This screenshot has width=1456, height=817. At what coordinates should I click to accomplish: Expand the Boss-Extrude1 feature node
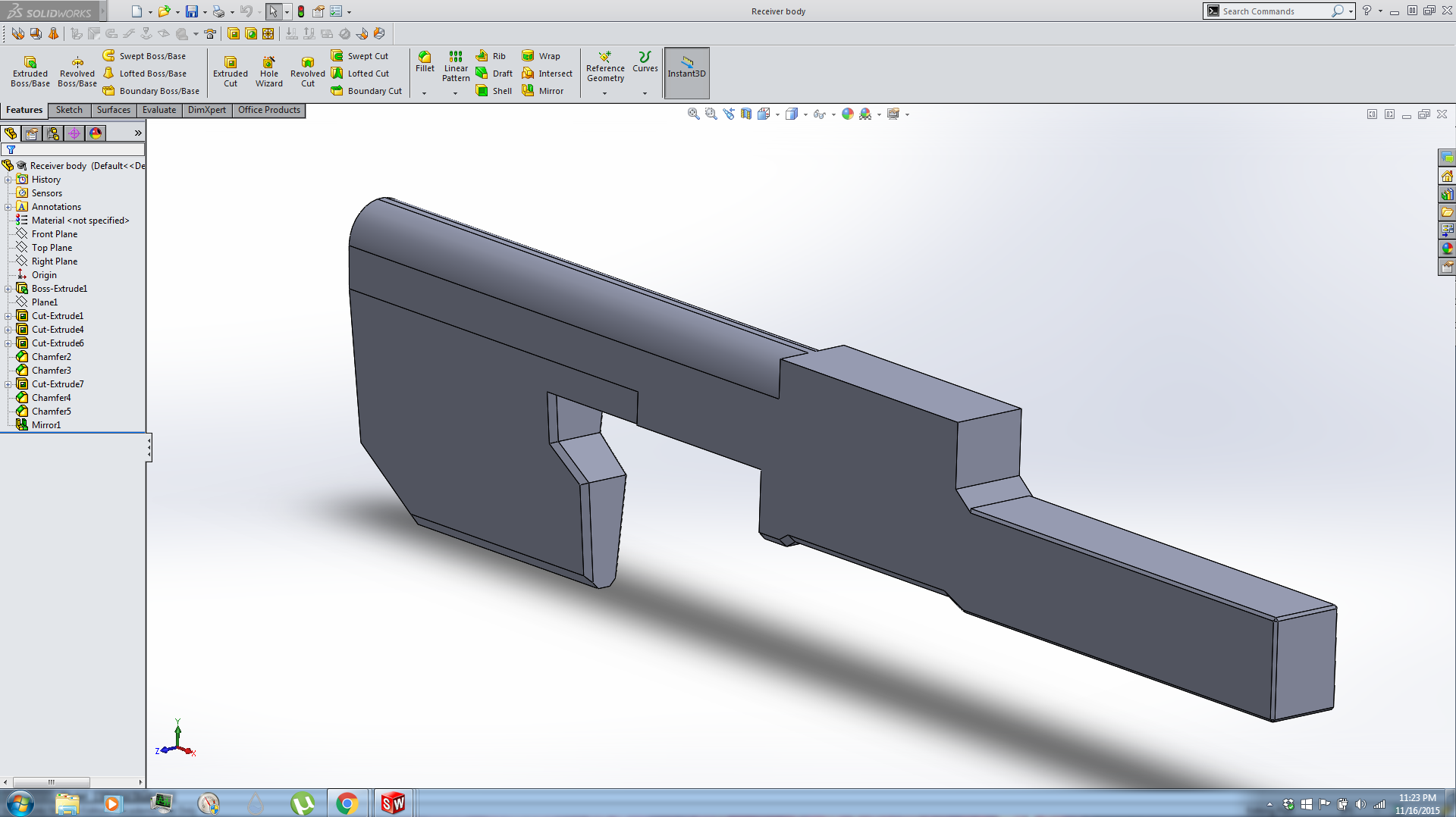[x=8, y=289]
